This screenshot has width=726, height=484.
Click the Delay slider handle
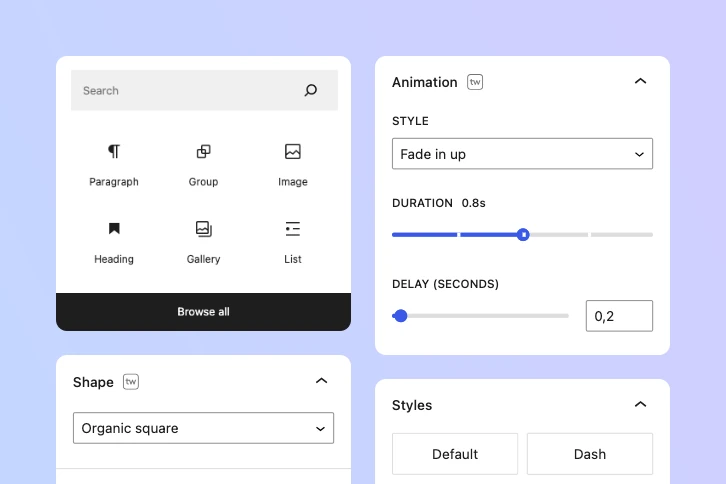401,316
